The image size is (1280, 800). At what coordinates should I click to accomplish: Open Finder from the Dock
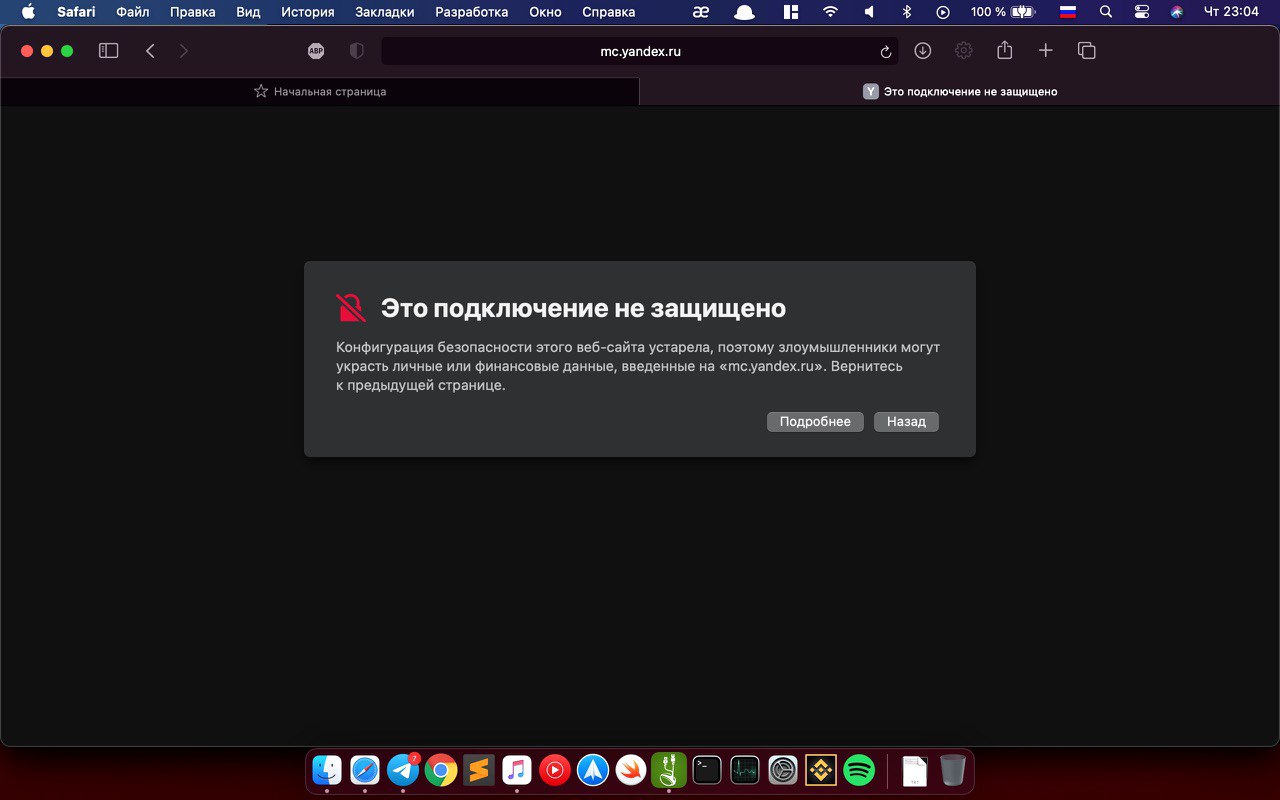[327, 770]
